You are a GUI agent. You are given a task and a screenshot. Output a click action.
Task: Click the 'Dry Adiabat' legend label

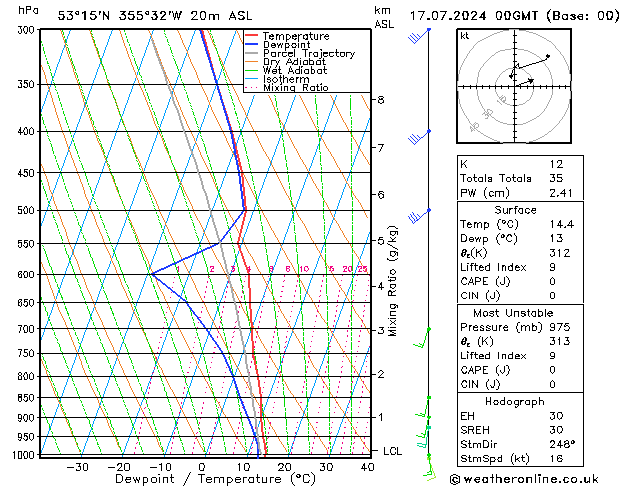click(x=294, y=62)
